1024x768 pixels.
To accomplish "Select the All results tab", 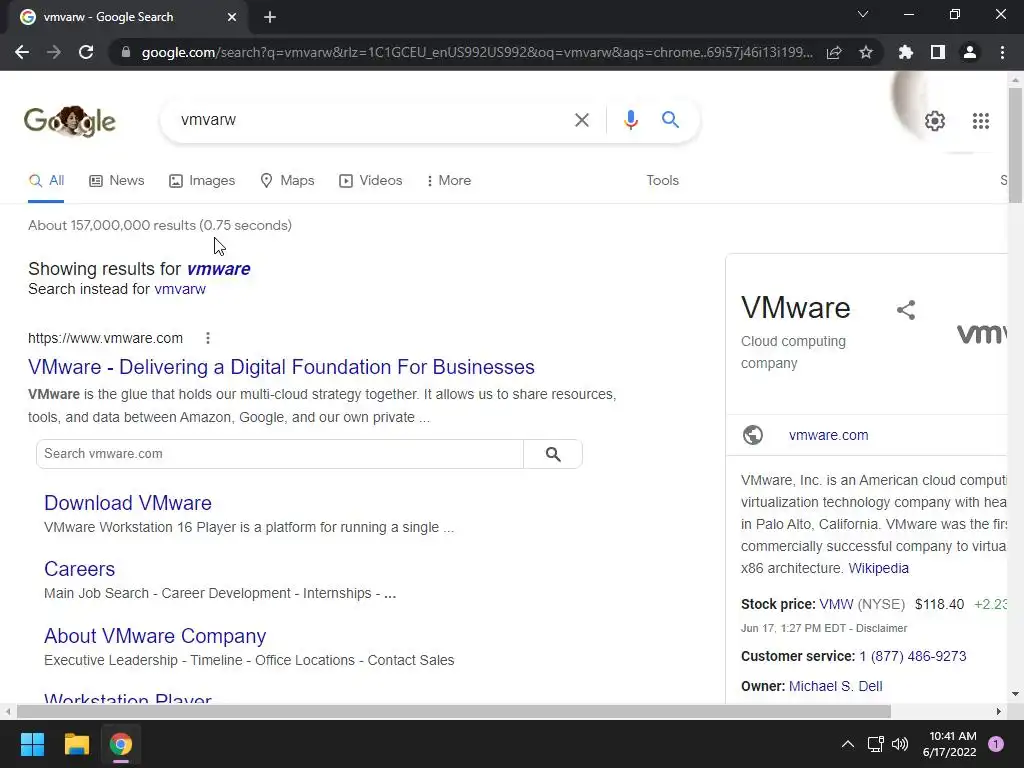I will pos(46,181).
